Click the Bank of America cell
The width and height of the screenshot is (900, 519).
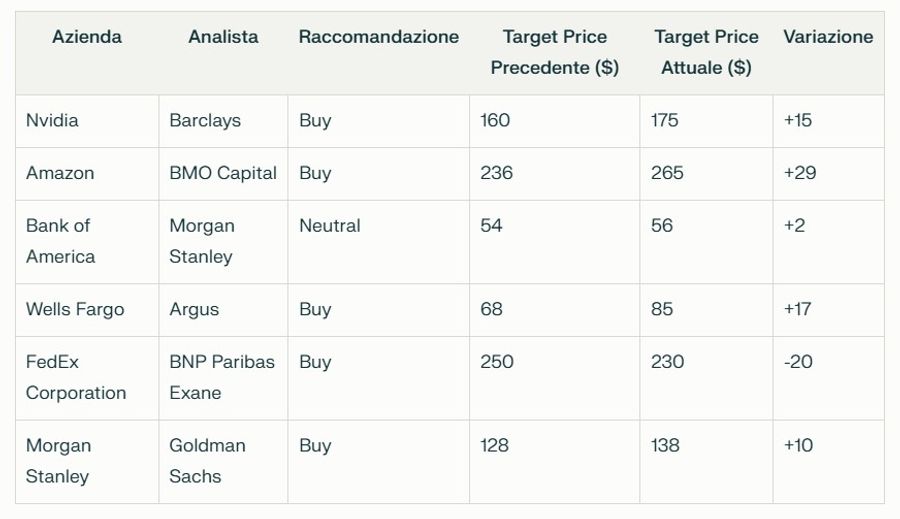point(60,241)
